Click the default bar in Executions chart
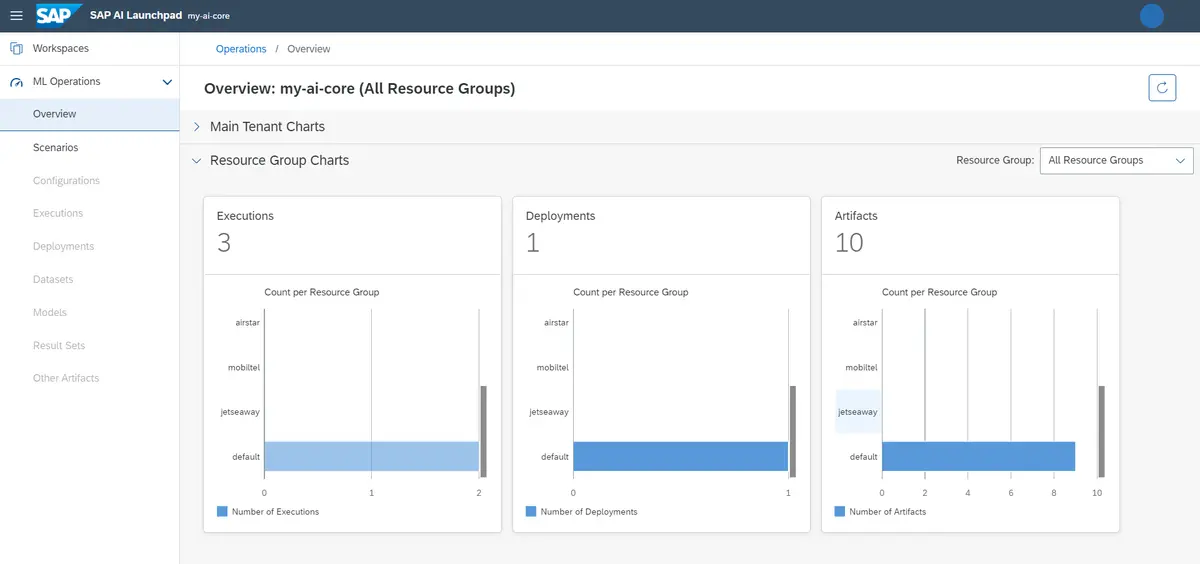The image size is (1200, 564). (371, 456)
